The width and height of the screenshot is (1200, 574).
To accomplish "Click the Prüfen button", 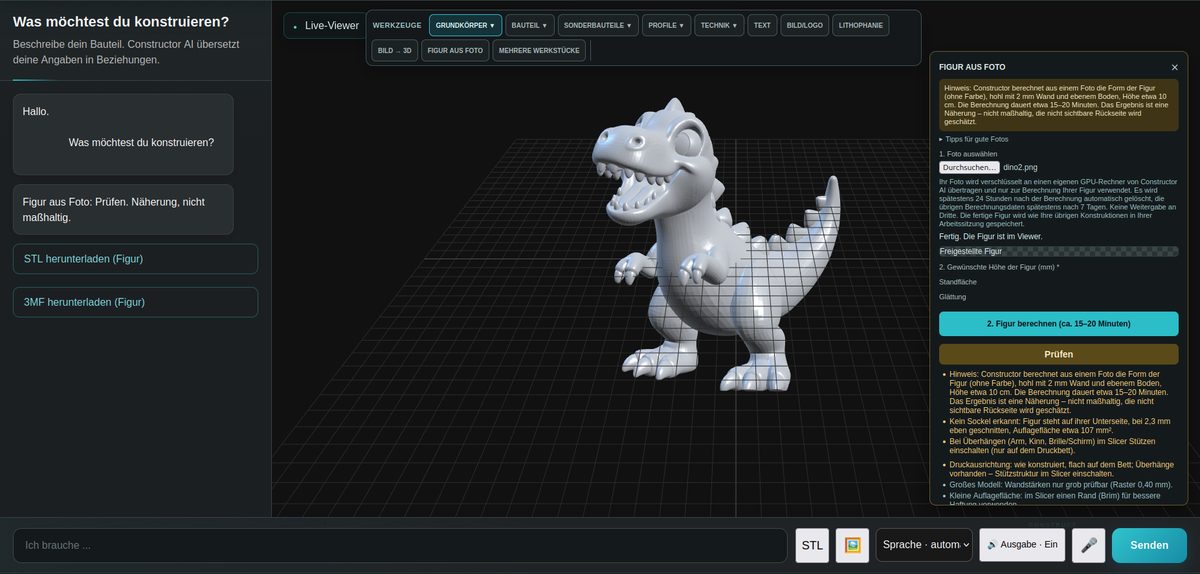I will point(1058,354).
